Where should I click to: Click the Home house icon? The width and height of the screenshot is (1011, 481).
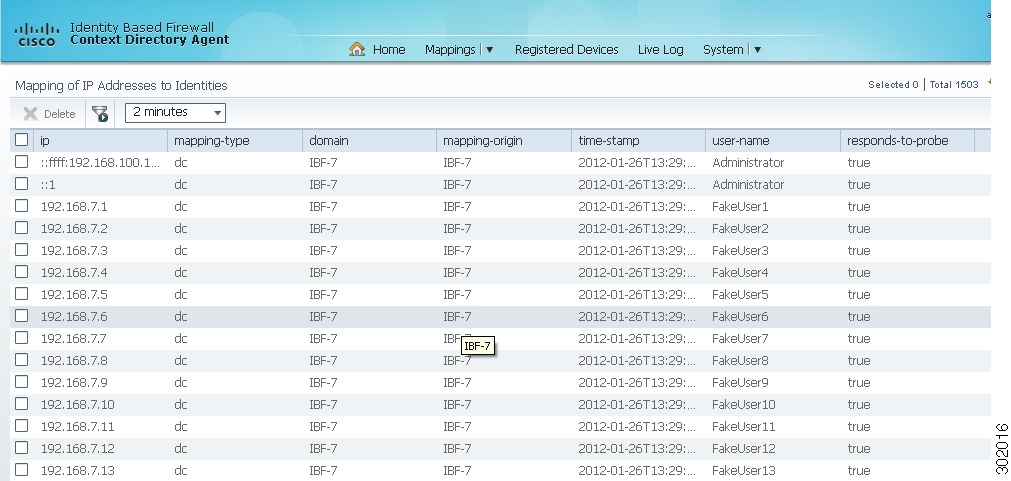pos(357,49)
